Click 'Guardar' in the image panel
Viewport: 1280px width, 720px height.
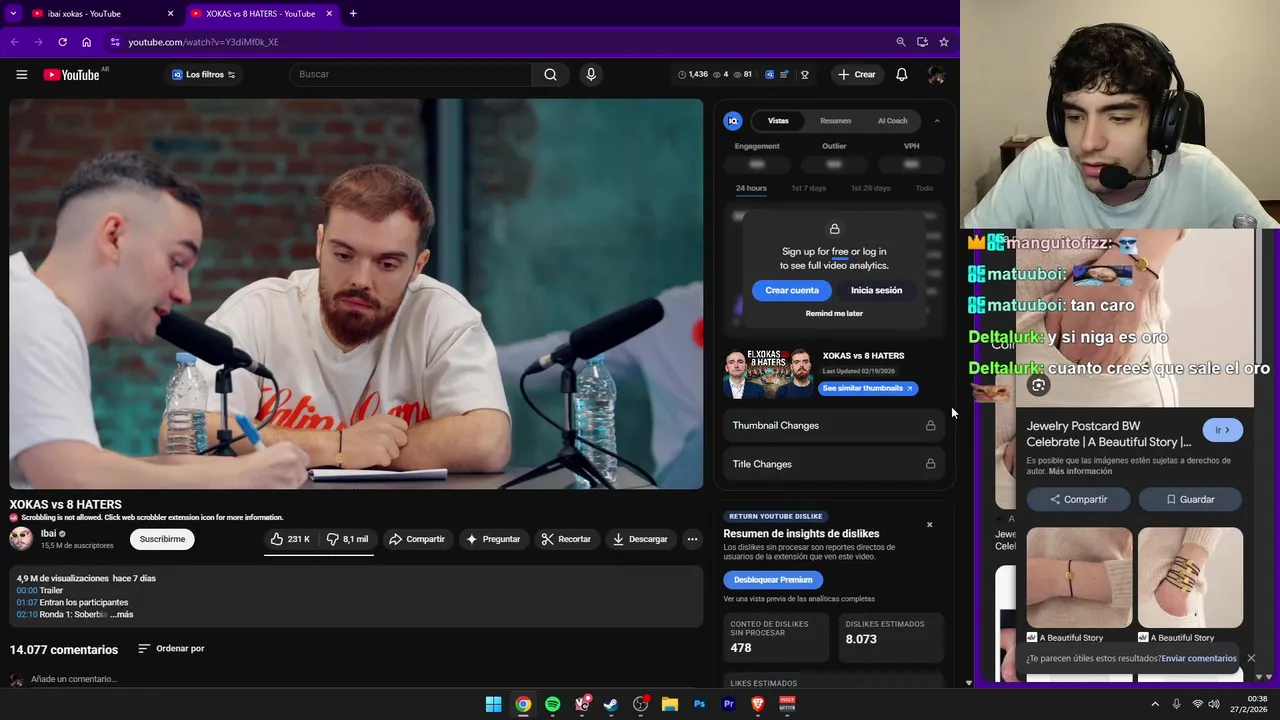(x=1190, y=499)
